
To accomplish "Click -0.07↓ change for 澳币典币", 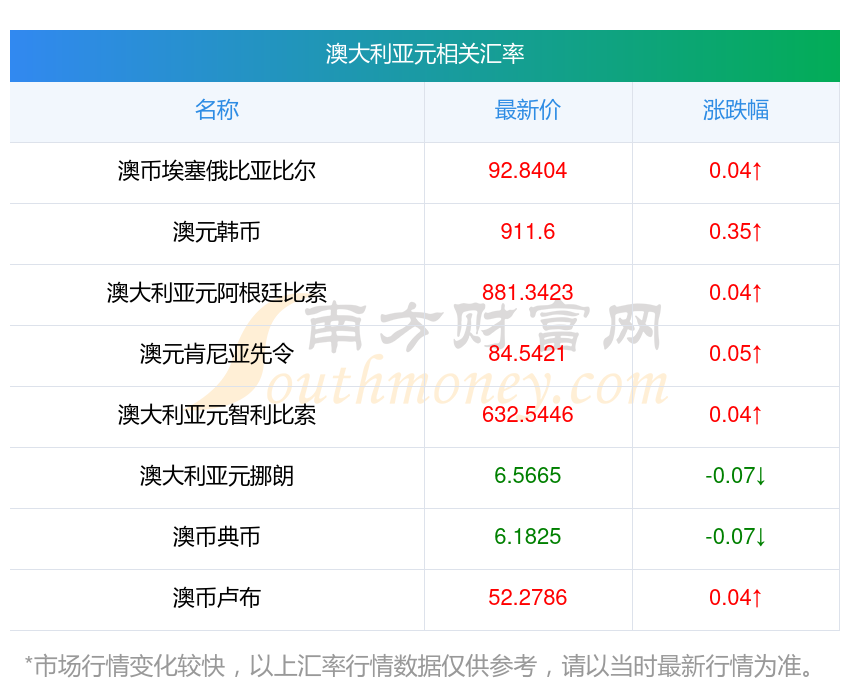I will (736, 537).
